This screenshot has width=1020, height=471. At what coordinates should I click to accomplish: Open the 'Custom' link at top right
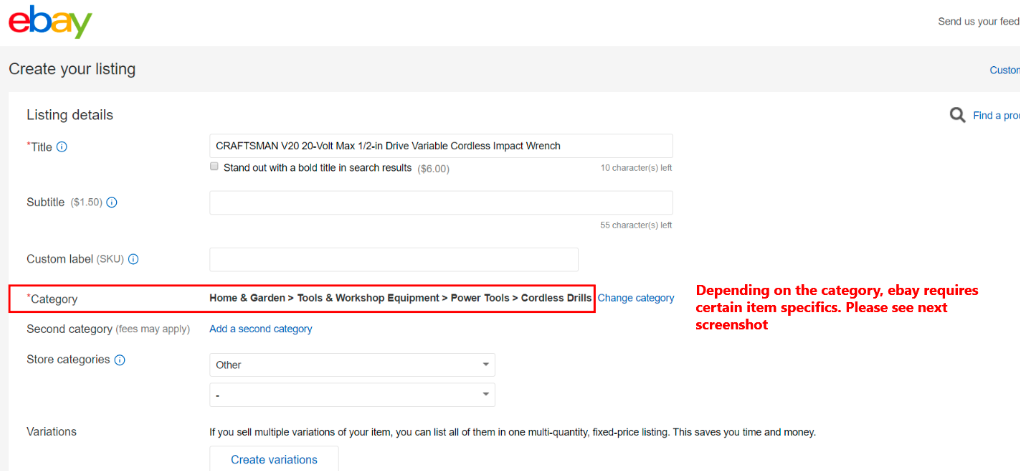click(x=1004, y=70)
